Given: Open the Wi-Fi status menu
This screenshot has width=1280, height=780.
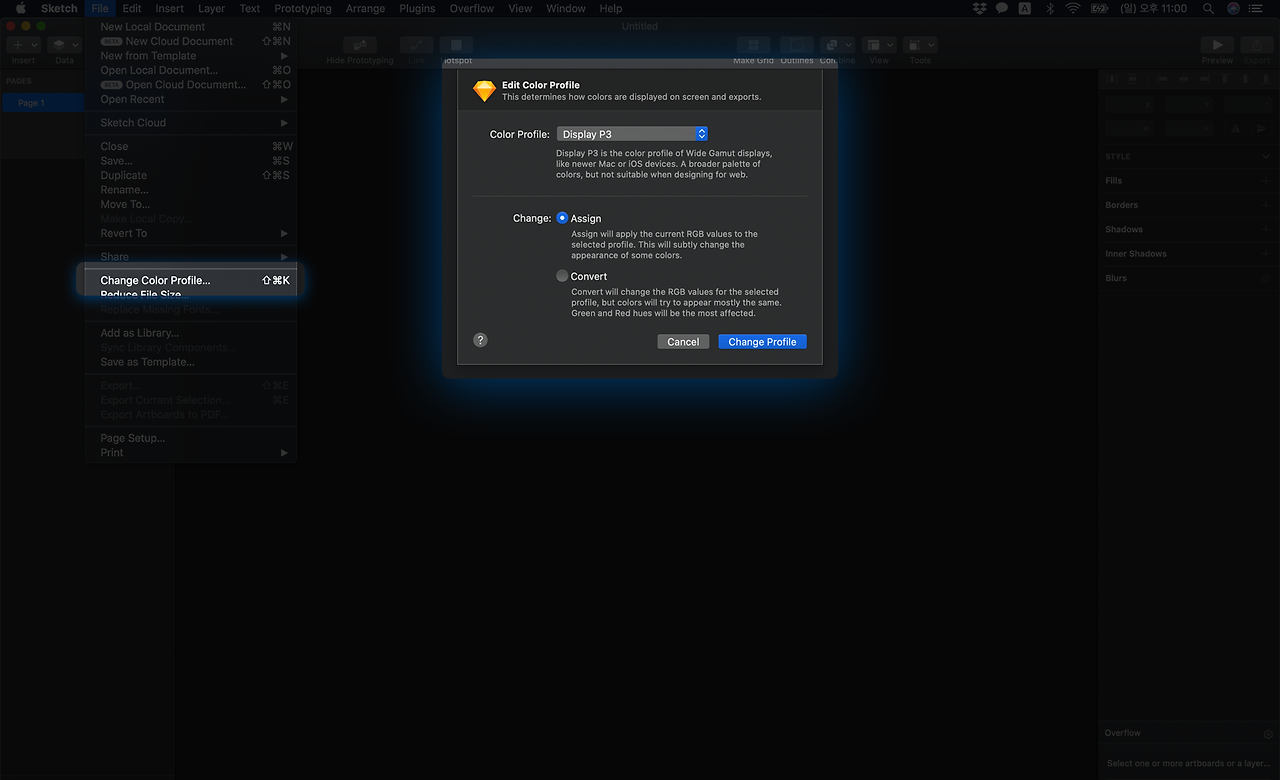Looking at the screenshot, I should tap(1073, 8).
